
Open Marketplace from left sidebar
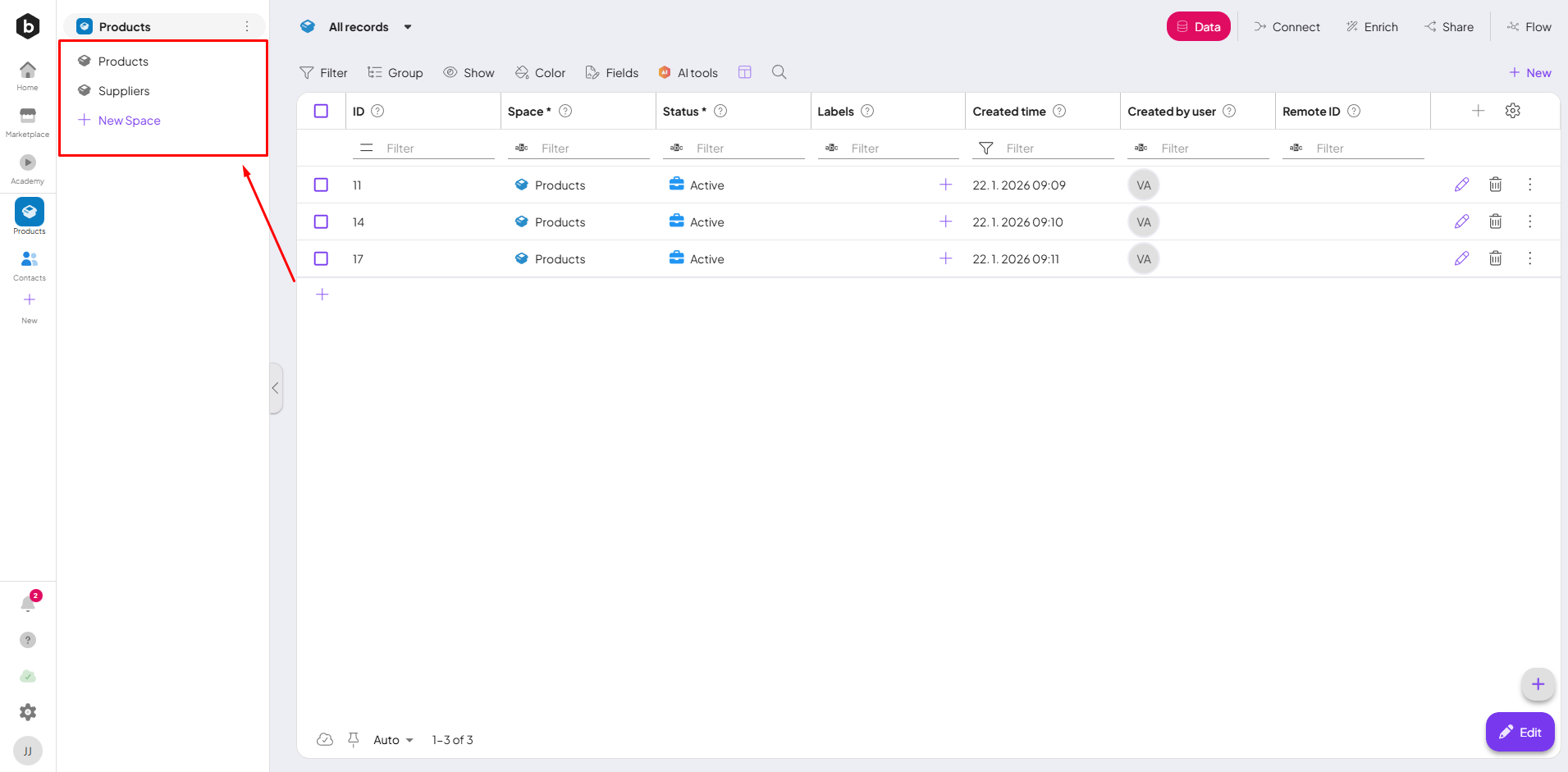click(x=28, y=121)
